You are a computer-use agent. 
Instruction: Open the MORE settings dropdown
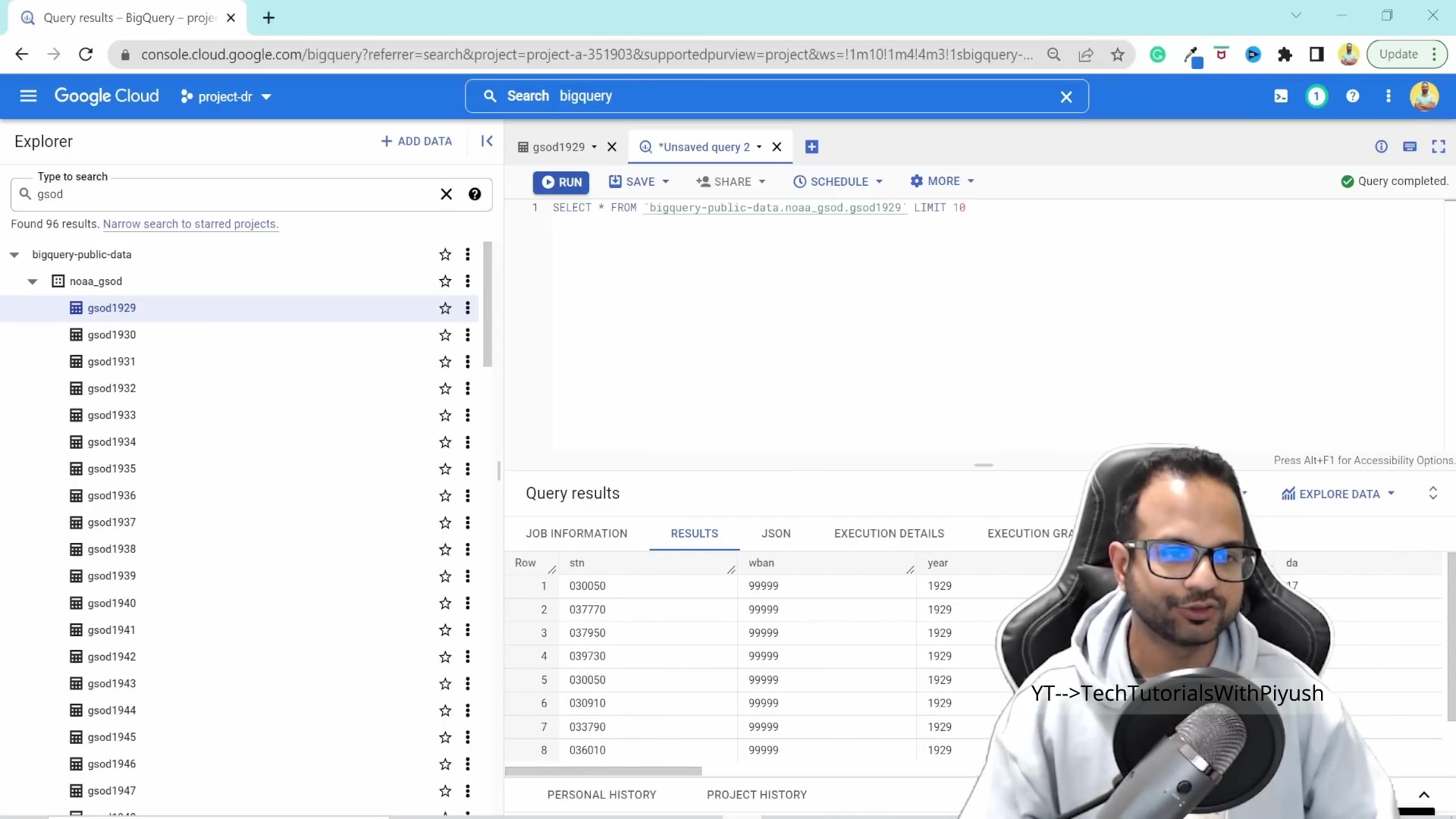point(942,181)
